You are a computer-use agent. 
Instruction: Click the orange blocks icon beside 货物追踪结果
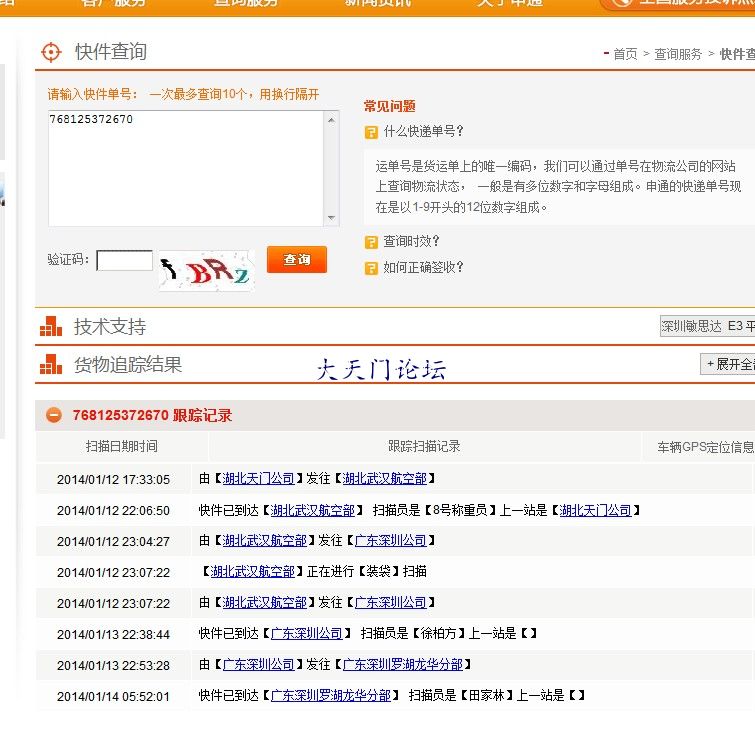51,365
